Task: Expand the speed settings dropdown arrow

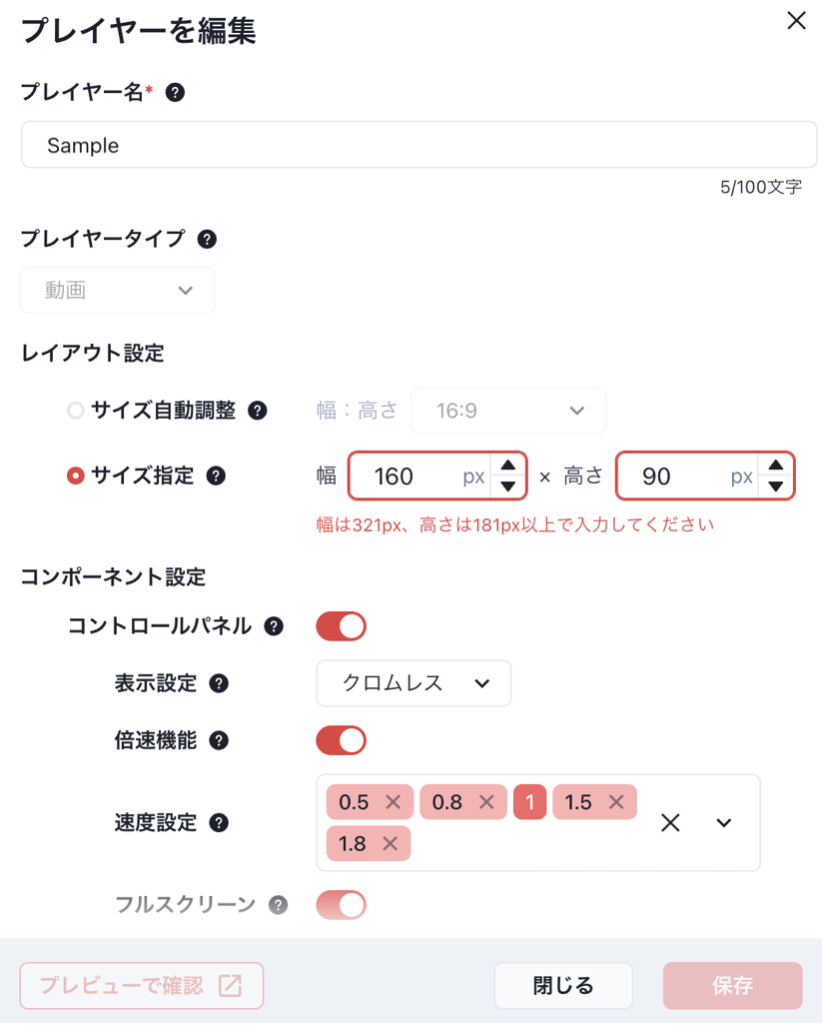Action: 724,823
